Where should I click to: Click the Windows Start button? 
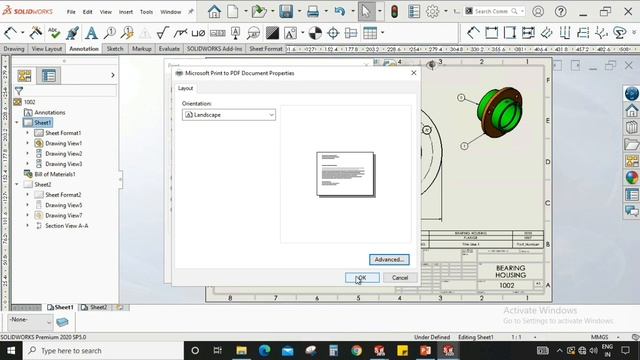point(11,351)
